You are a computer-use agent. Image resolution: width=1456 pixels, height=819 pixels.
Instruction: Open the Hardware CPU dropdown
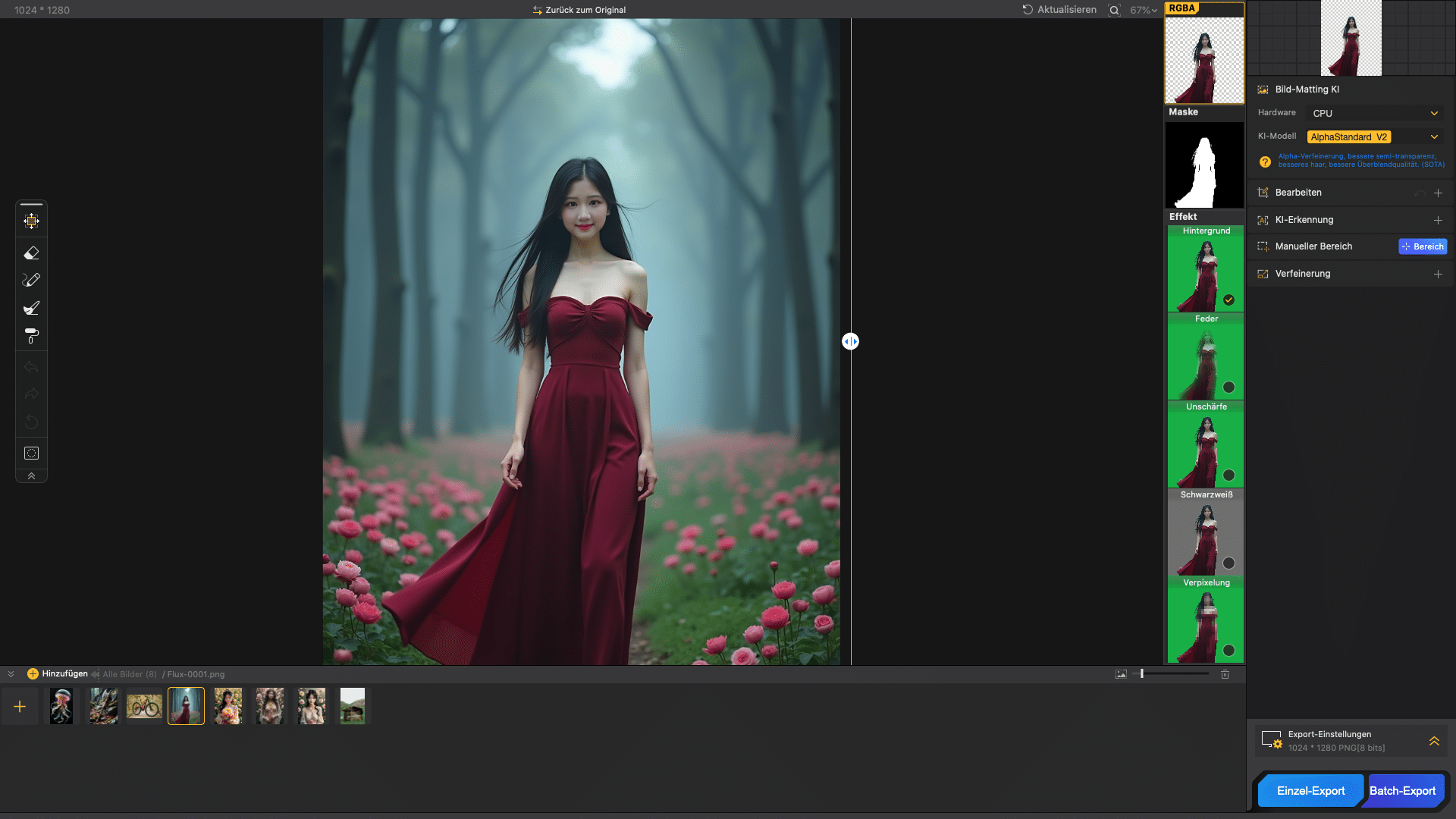pos(1374,113)
